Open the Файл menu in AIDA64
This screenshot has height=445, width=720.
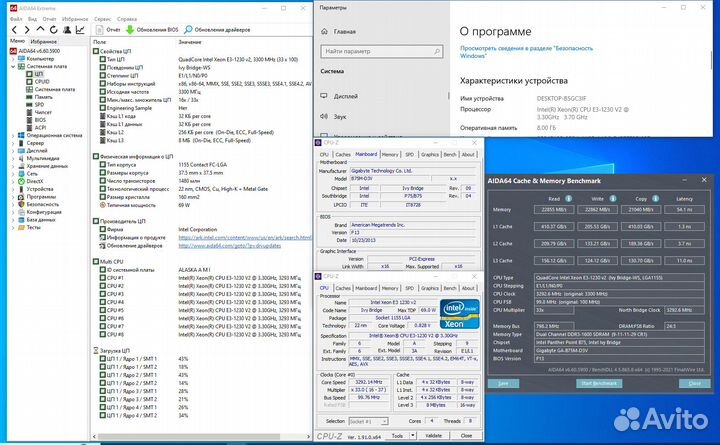click(16, 19)
